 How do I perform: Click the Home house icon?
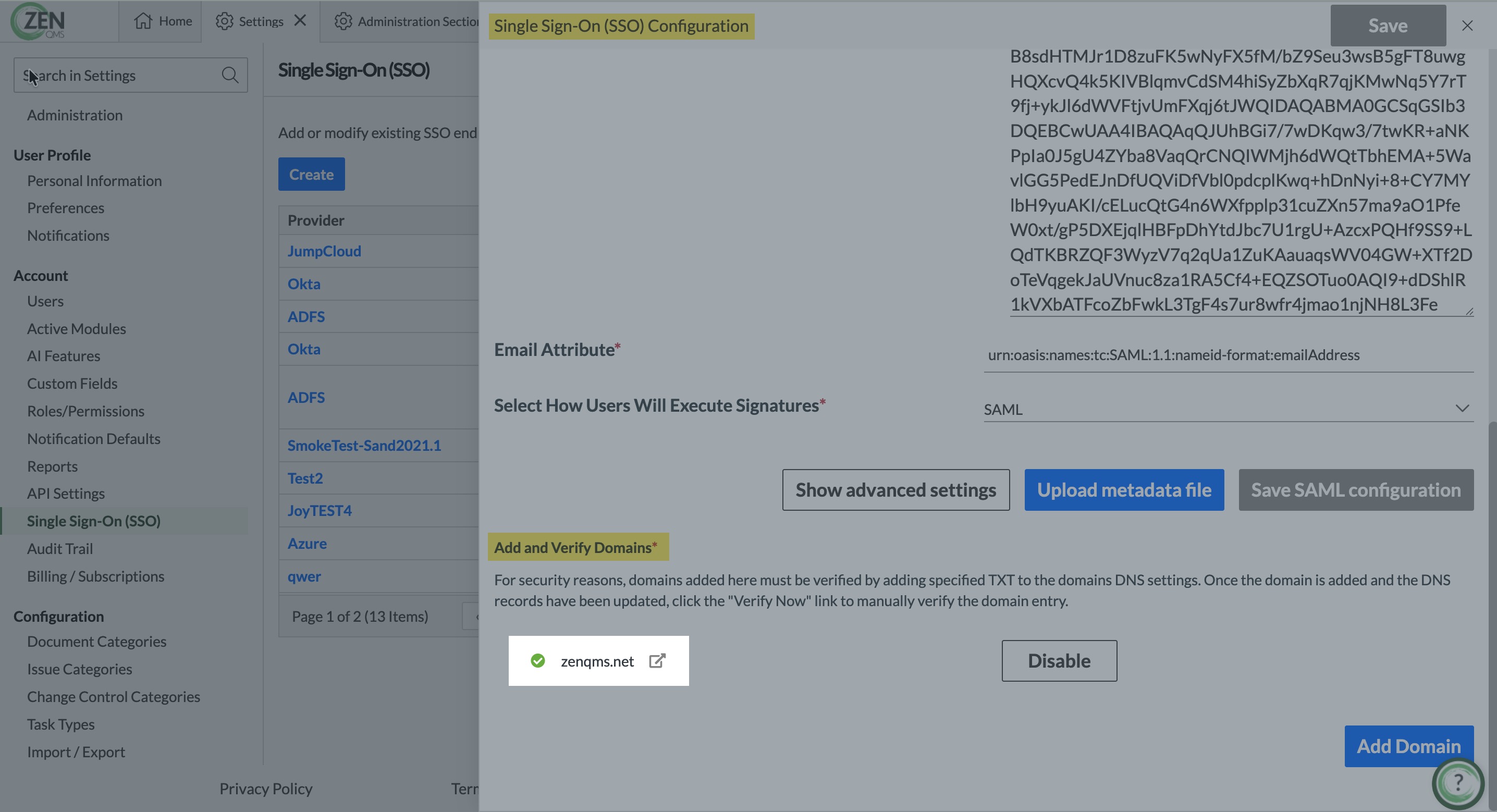click(143, 21)
